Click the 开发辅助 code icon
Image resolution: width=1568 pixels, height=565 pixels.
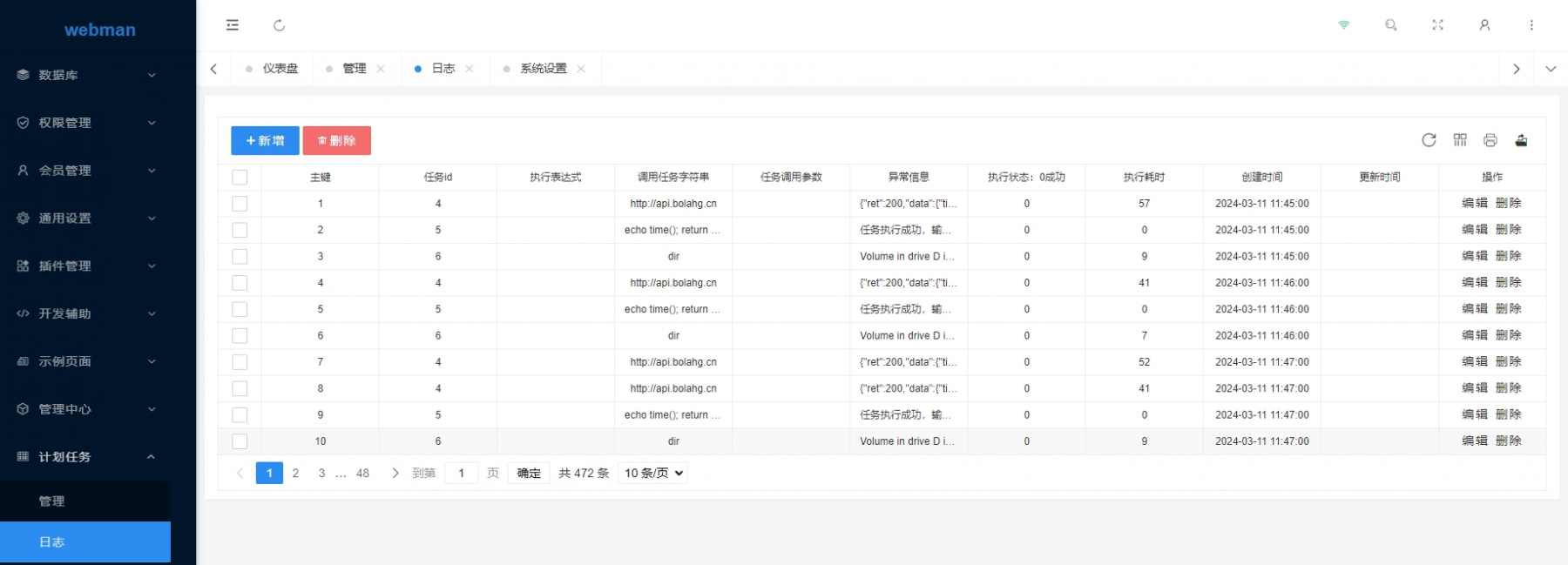[23, 313]
